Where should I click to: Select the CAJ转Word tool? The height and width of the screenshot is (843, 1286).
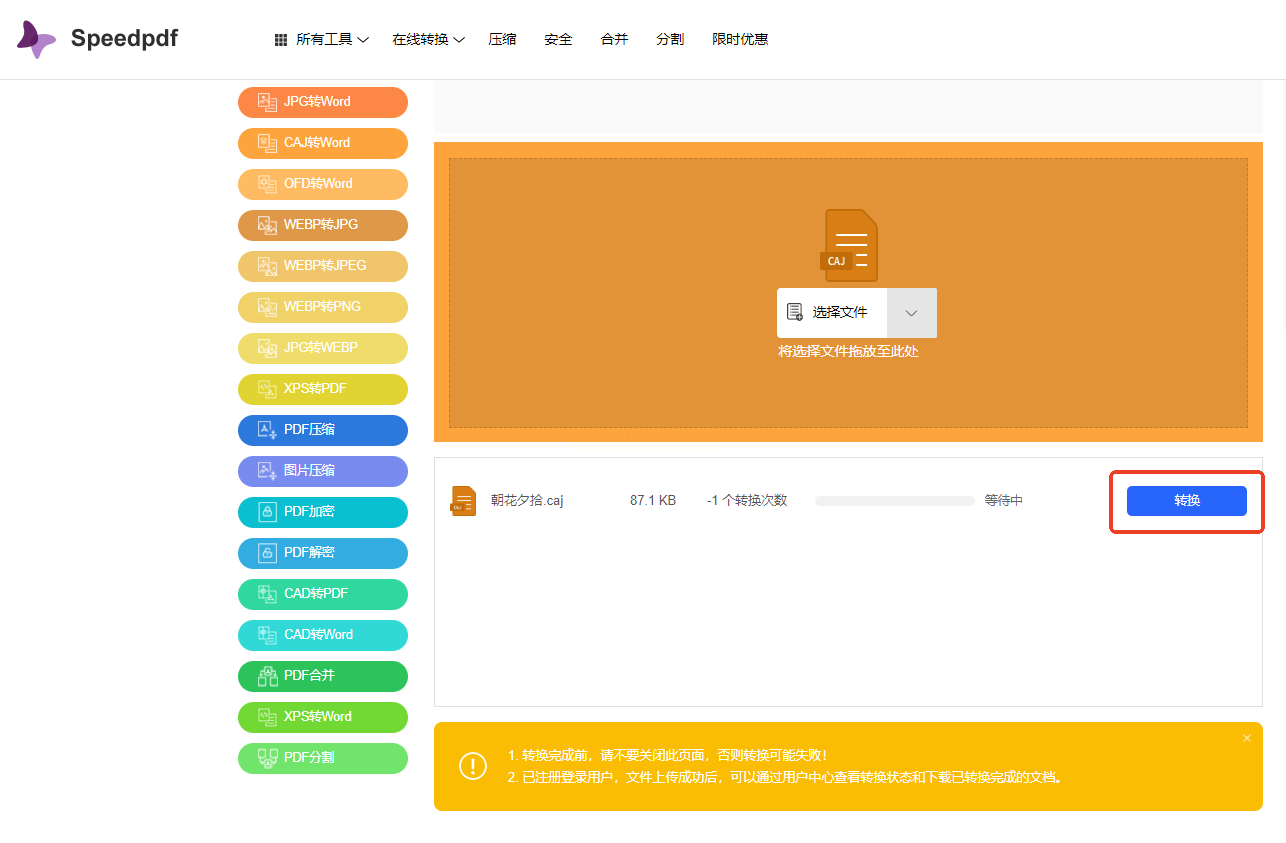tap(322, 143)
